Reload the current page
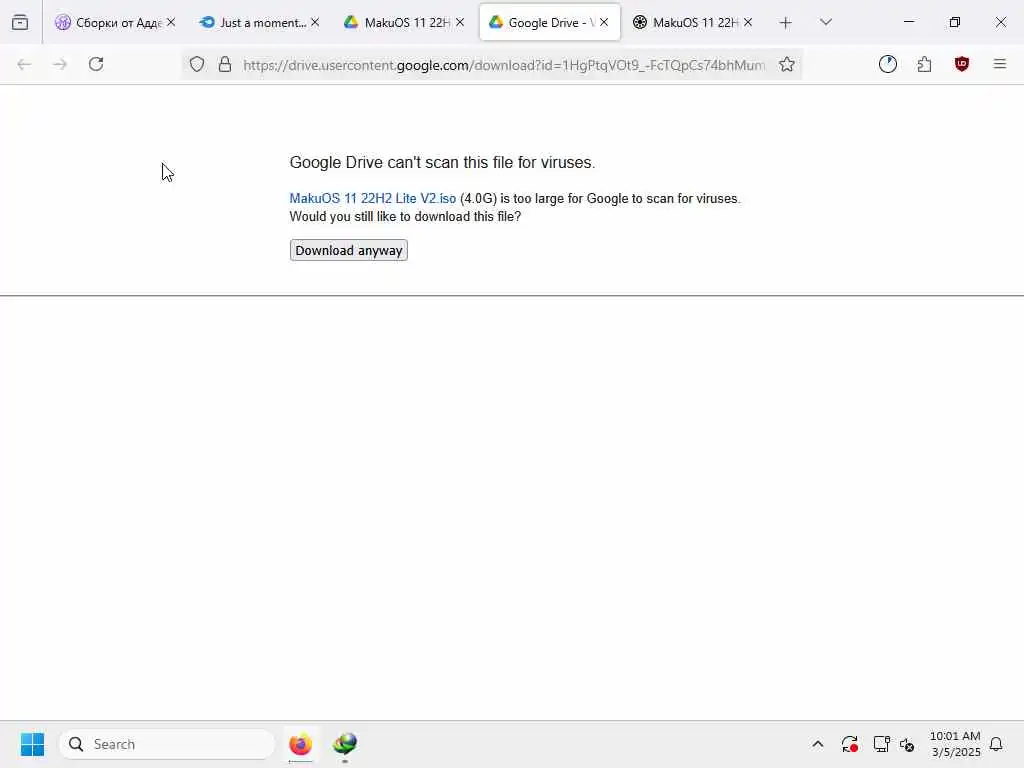This screenshot has width=1024, height=768. tap(96, 64)
